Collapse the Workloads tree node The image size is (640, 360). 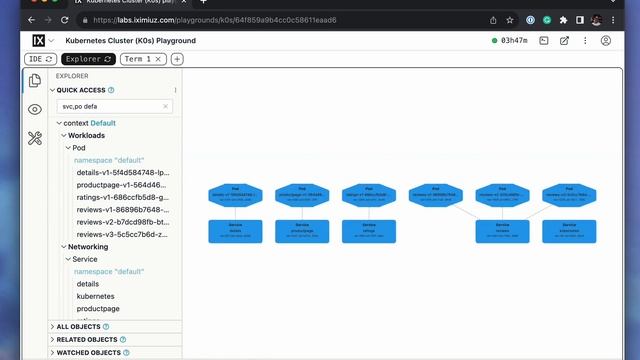[x=64, y=135]
